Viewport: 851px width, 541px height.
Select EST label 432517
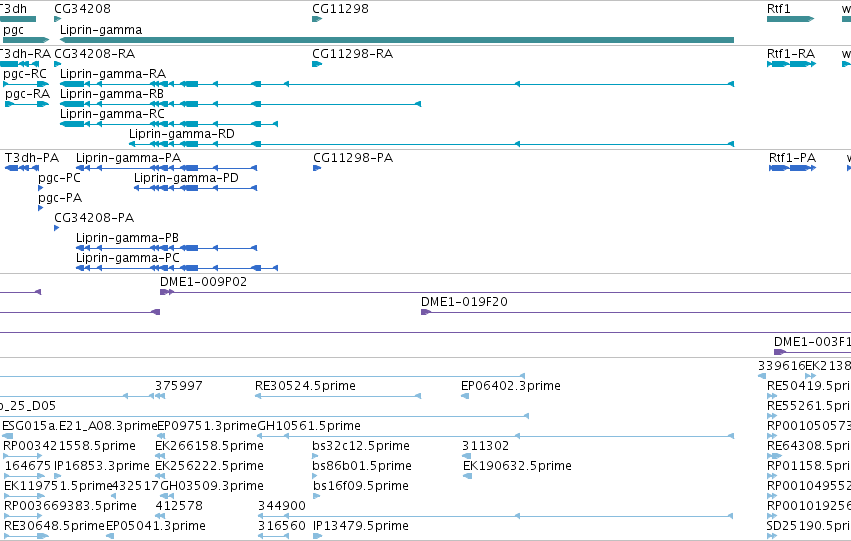[x=136, y=487]
